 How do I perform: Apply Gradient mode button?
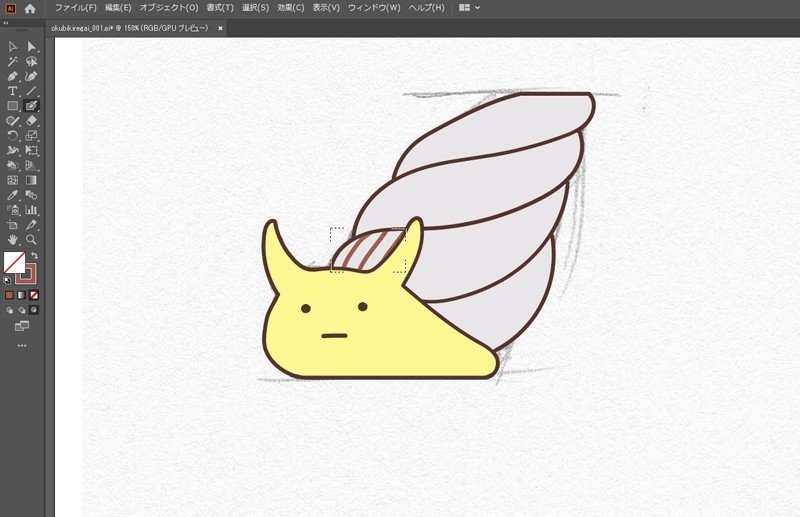tap(21, 295)
